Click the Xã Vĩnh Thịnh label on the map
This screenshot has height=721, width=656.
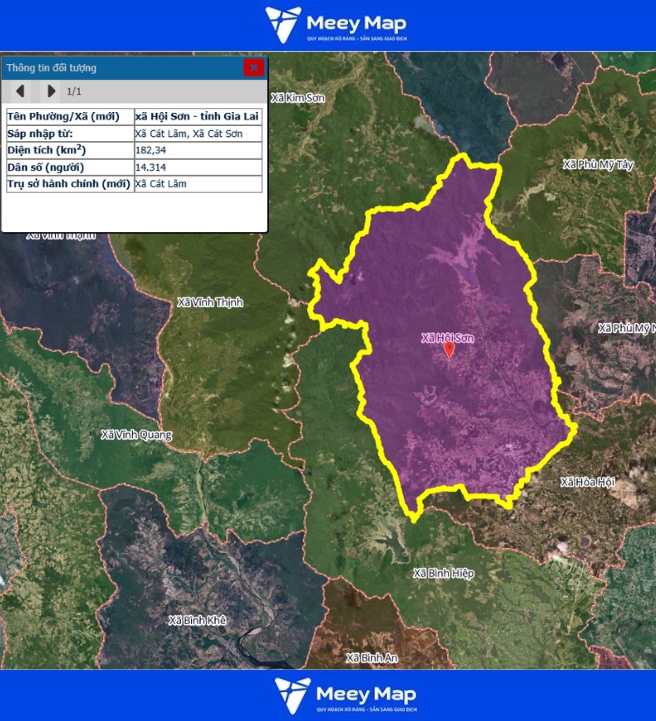click(x=209, y=302)
